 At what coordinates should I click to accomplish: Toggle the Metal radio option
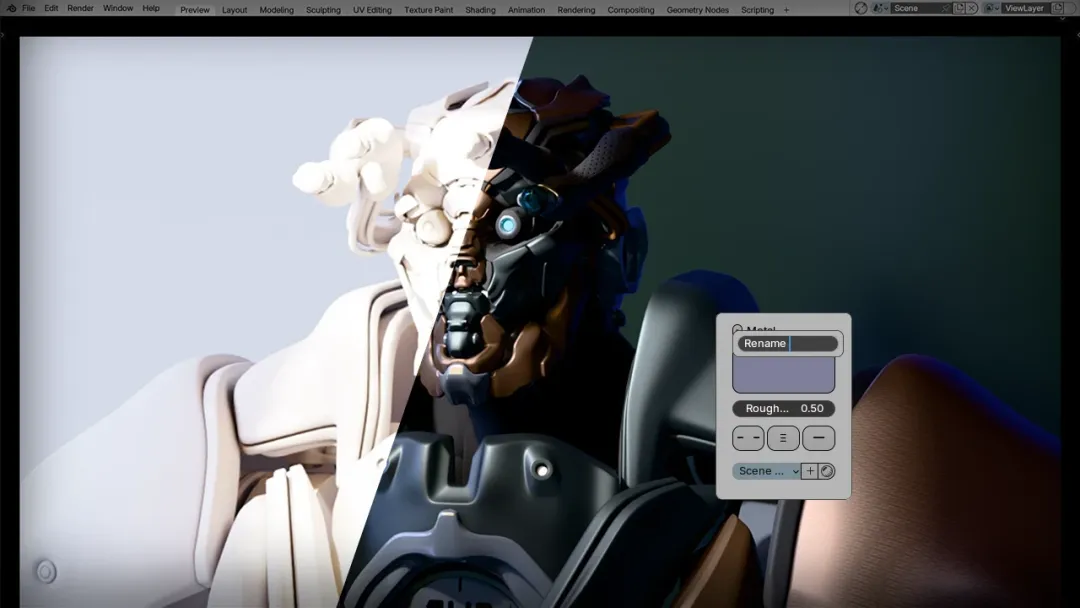coord(738,329)
